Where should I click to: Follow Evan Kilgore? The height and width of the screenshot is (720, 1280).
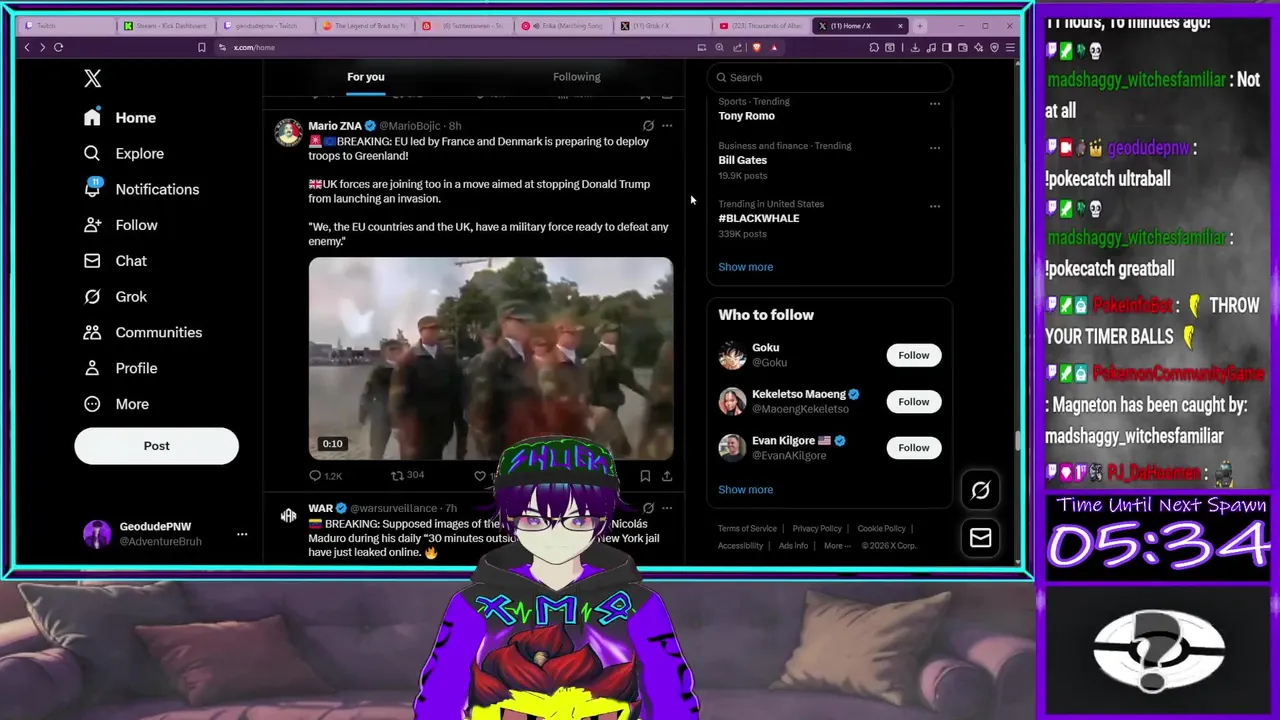point(913,447)
